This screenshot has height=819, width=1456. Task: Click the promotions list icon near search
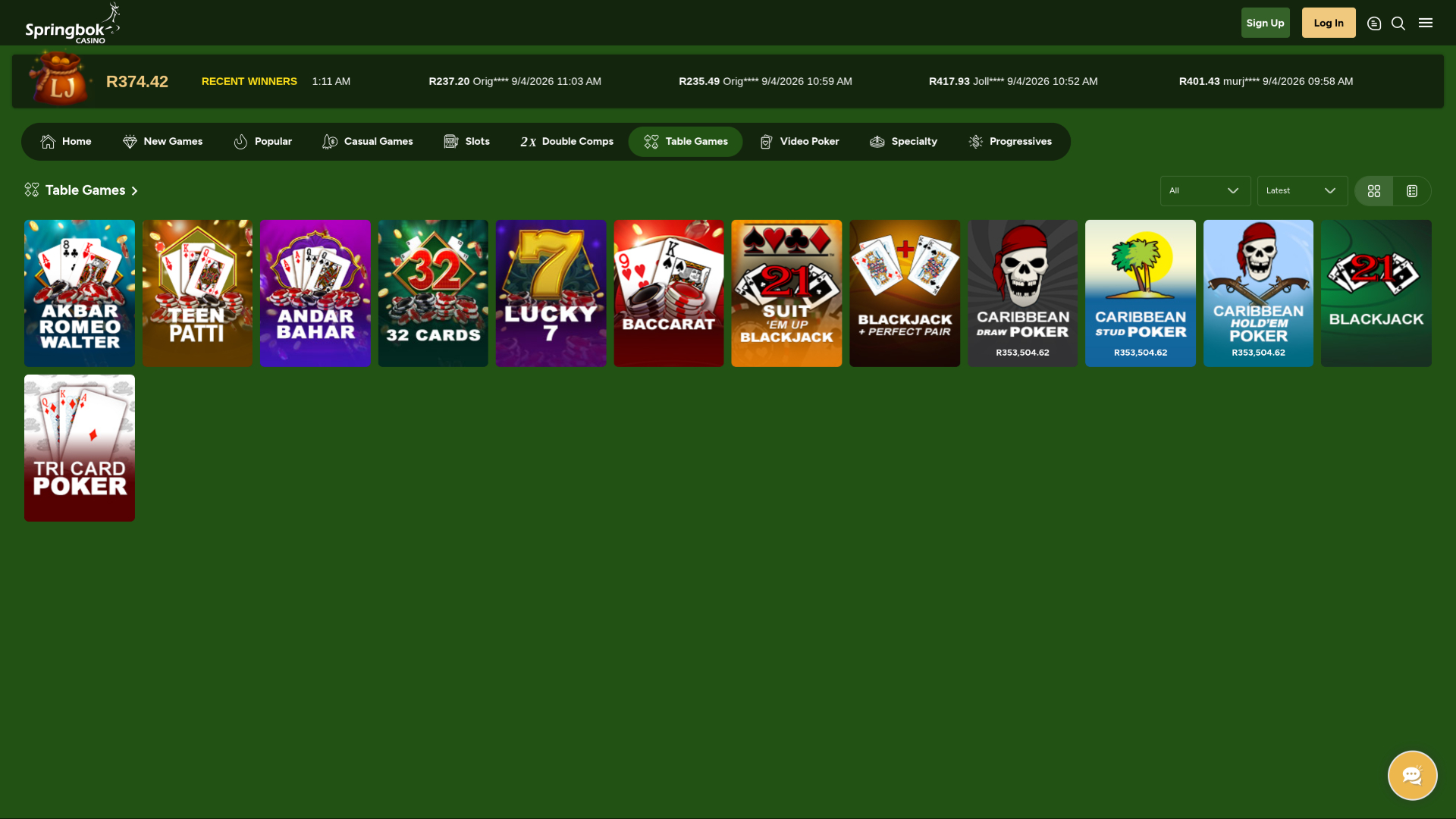pyautogui.click(x=1374, y=24)
